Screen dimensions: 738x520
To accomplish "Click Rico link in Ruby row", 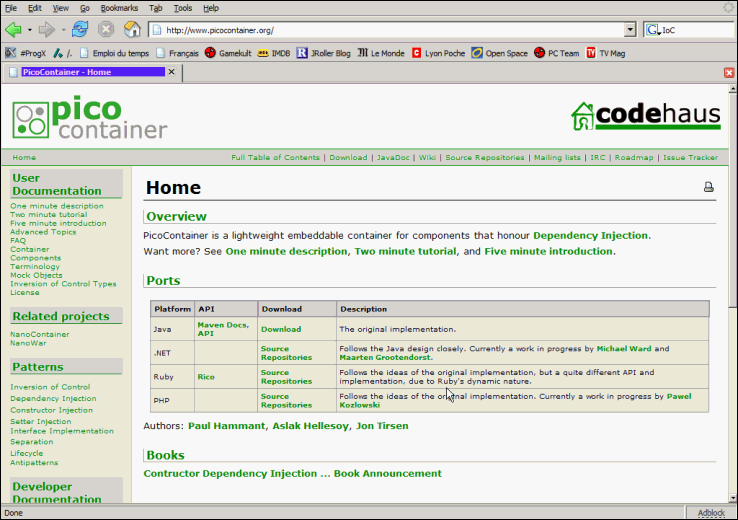I will pyautogui.click(x=206, y=376).
